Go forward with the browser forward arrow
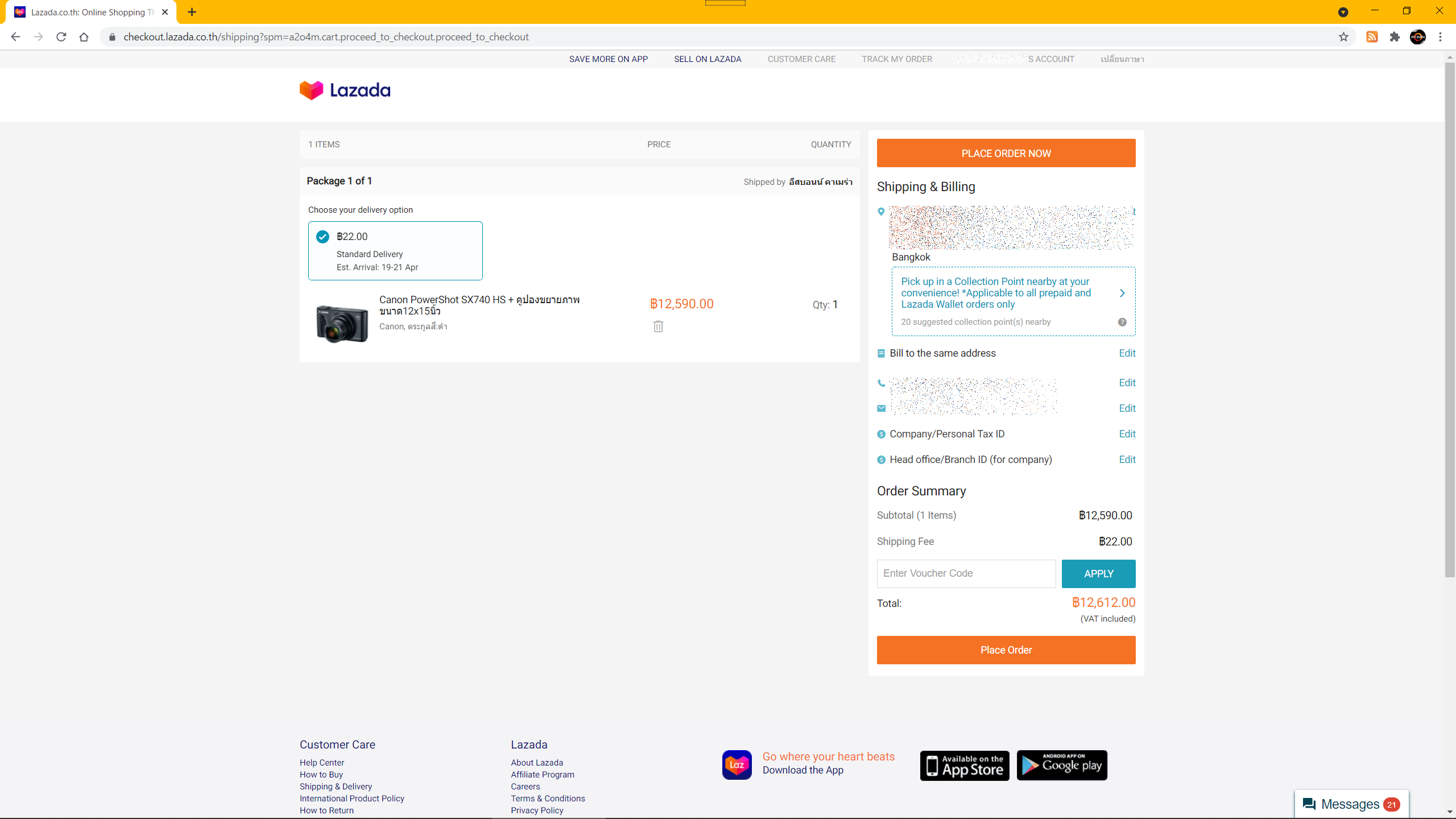Screen dimensions: 1456x819 click(x=38, y=37)
